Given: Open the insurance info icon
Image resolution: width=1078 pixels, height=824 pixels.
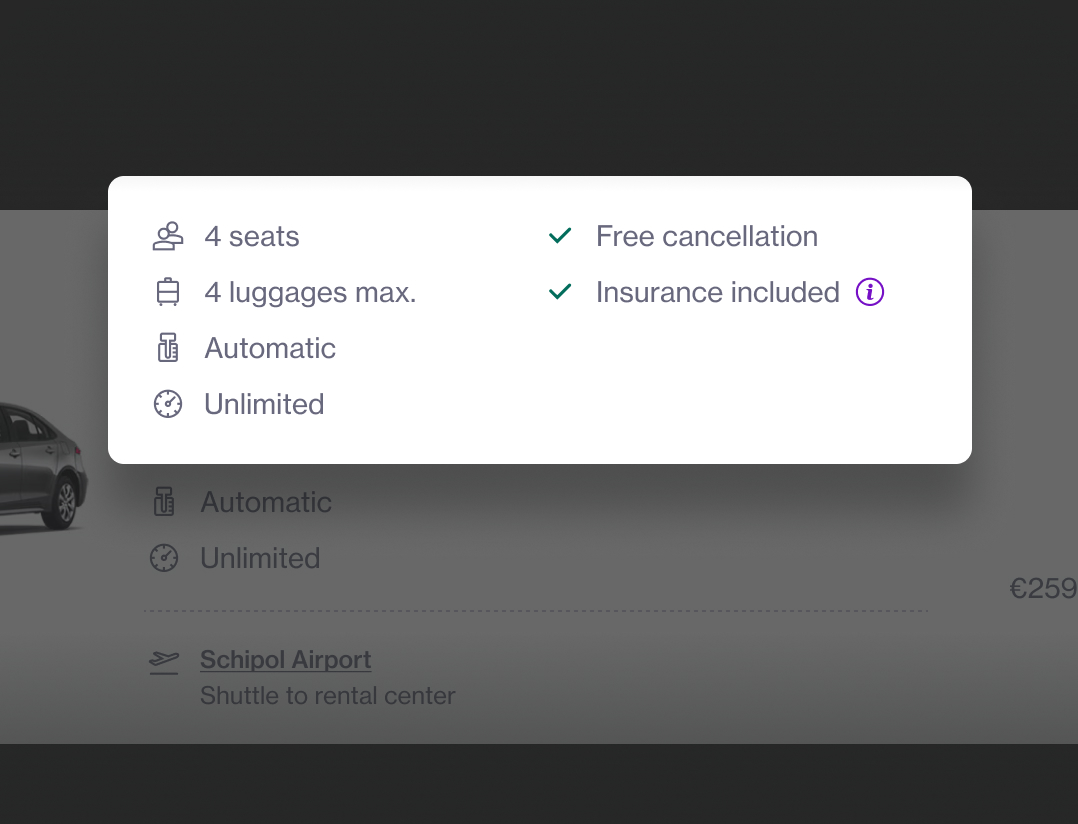Looking at the screenshot, I should click(870, 292).
